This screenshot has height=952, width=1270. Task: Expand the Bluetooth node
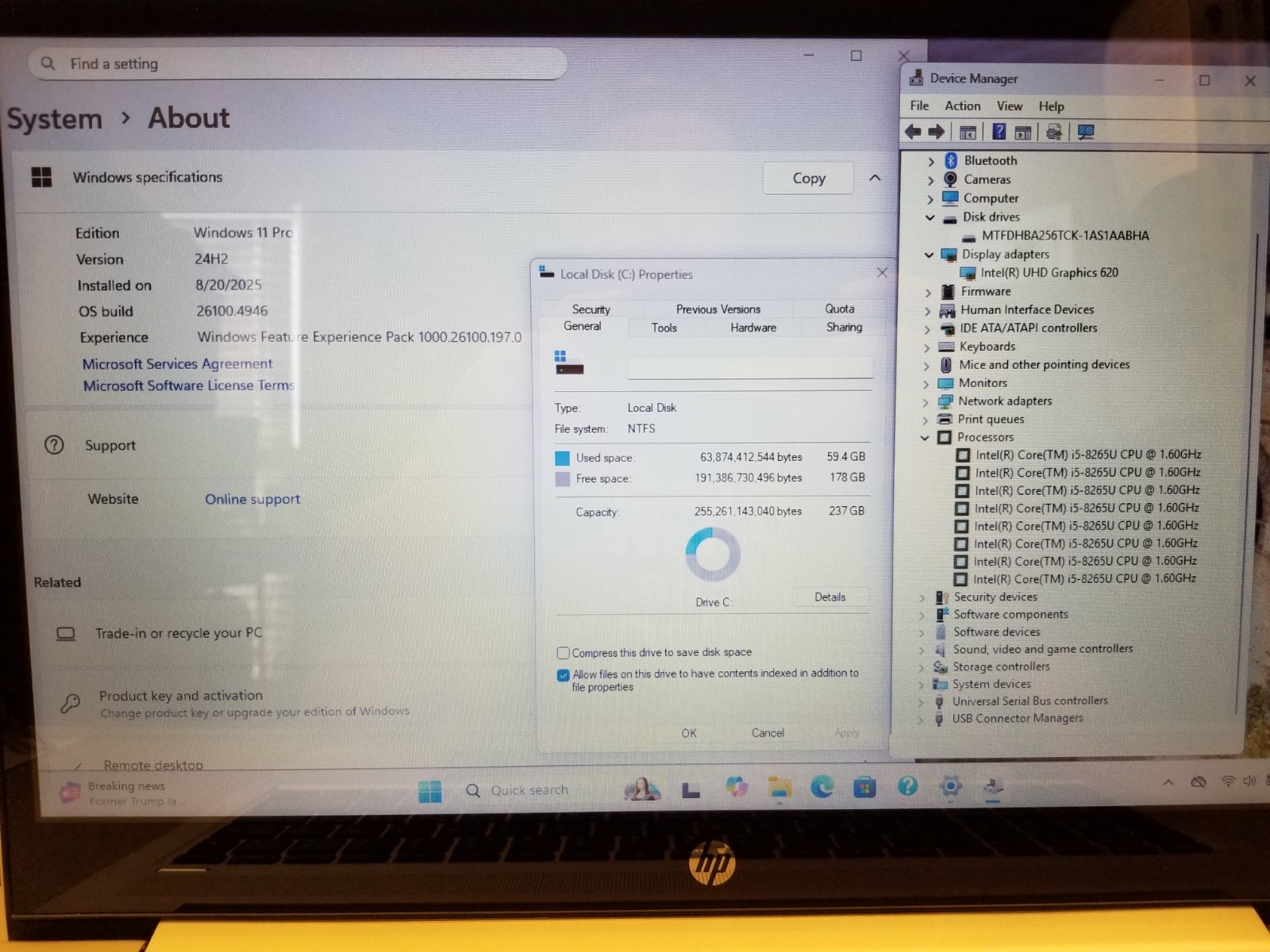tap(931, 162)
